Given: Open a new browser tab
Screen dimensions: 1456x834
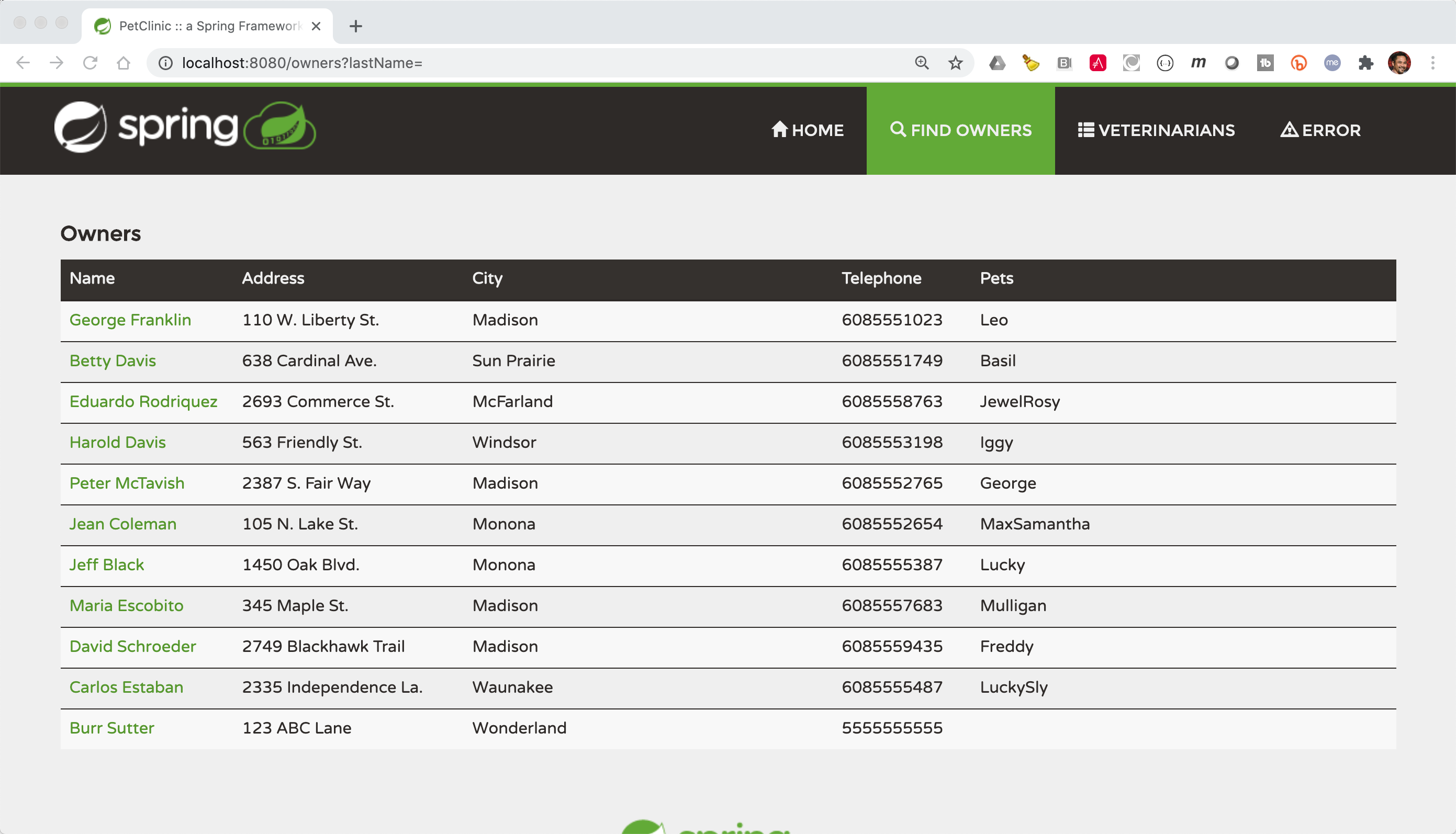Looking at the screenshot, I should (356, 26).
